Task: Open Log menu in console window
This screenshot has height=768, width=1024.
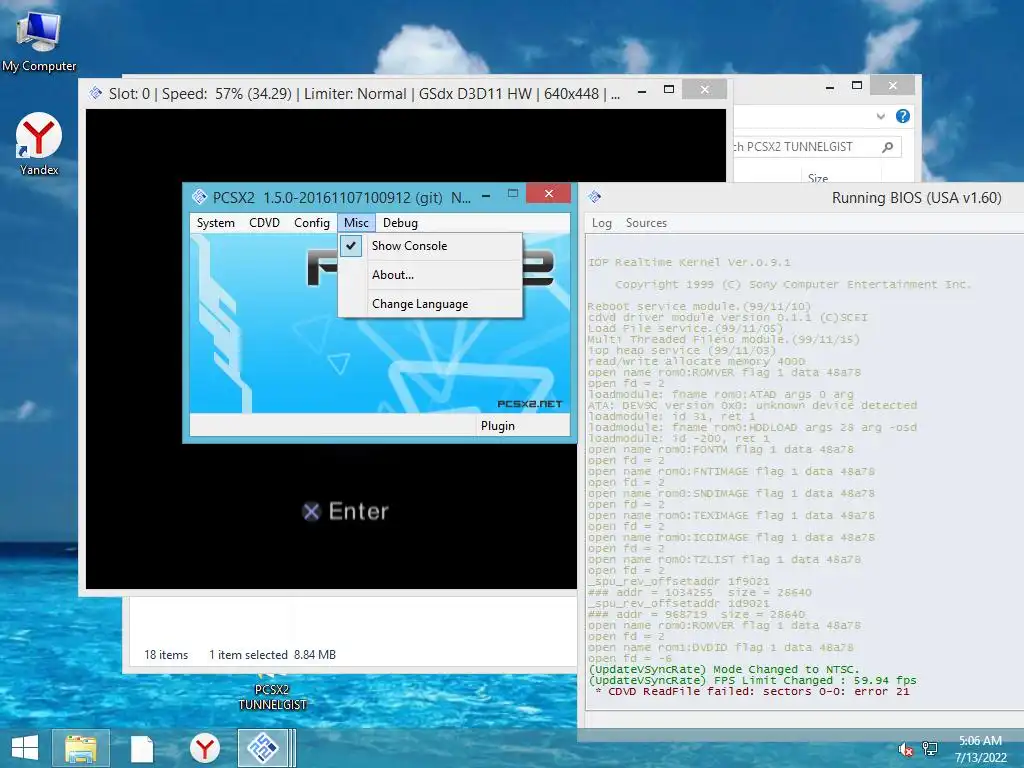Action: (x=601, y=223)
